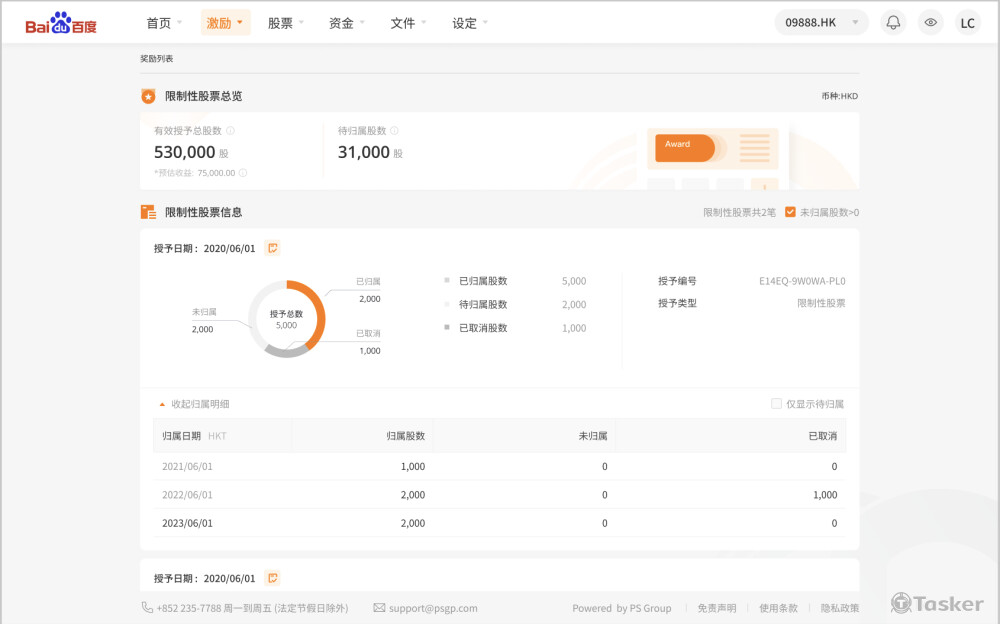
Task: Click the shield icon beside 限制性股票总览
Action: [x=147, y=96]
